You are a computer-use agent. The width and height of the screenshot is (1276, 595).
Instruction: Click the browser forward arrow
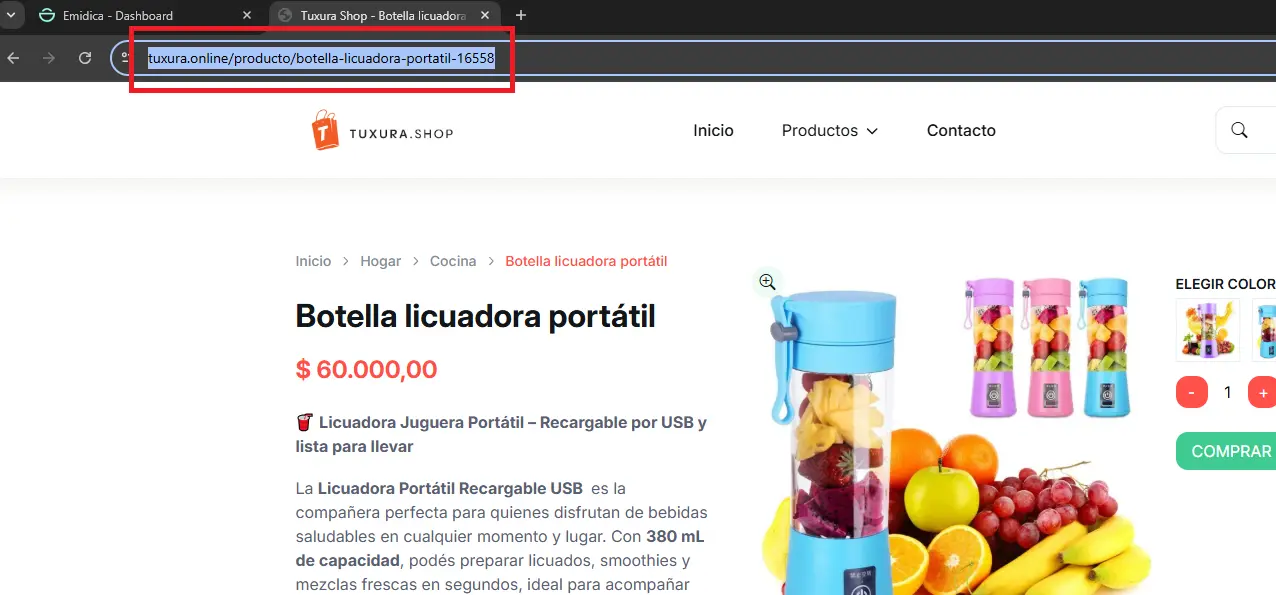49,58
